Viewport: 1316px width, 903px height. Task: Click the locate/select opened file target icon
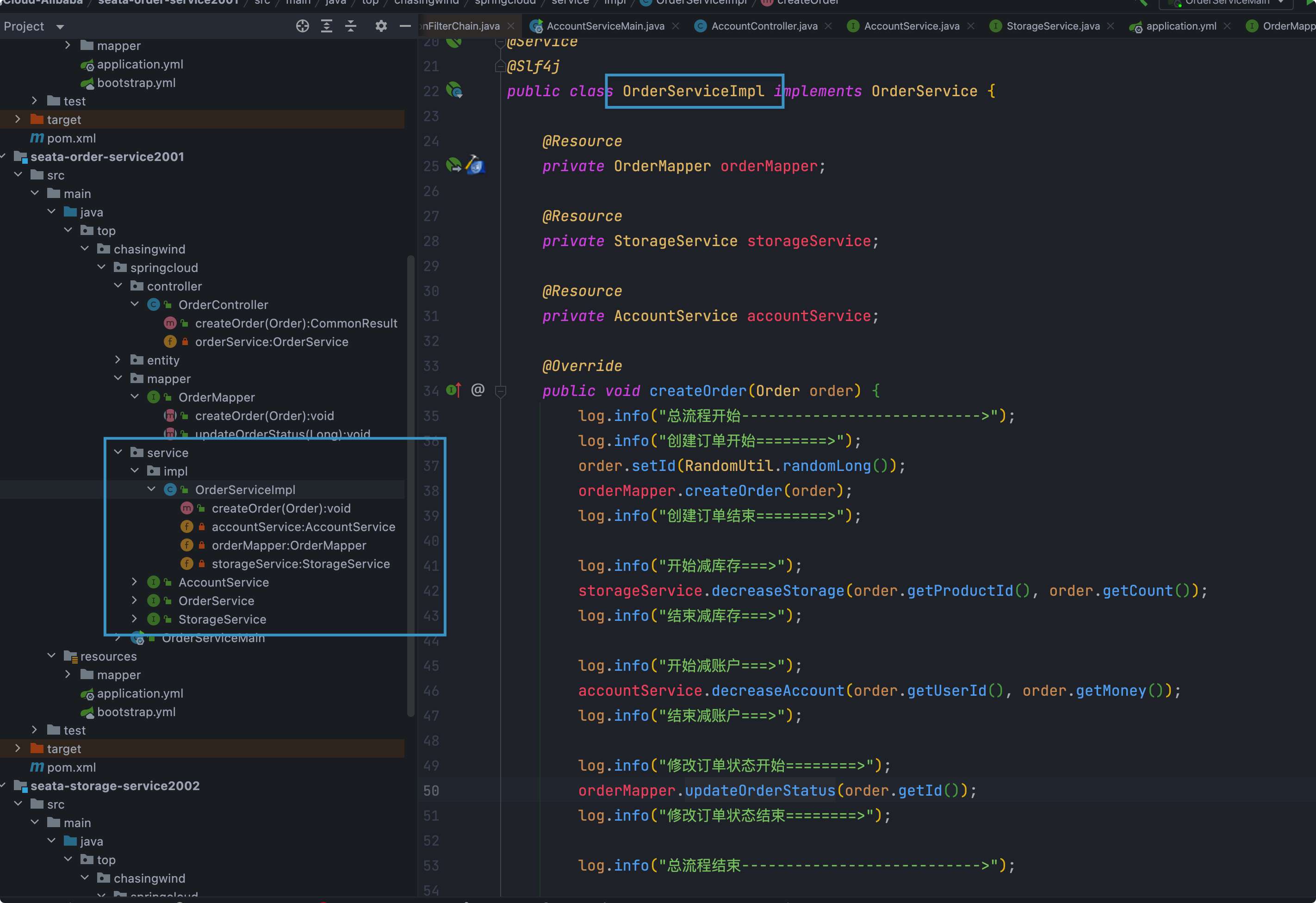point(302,26)
